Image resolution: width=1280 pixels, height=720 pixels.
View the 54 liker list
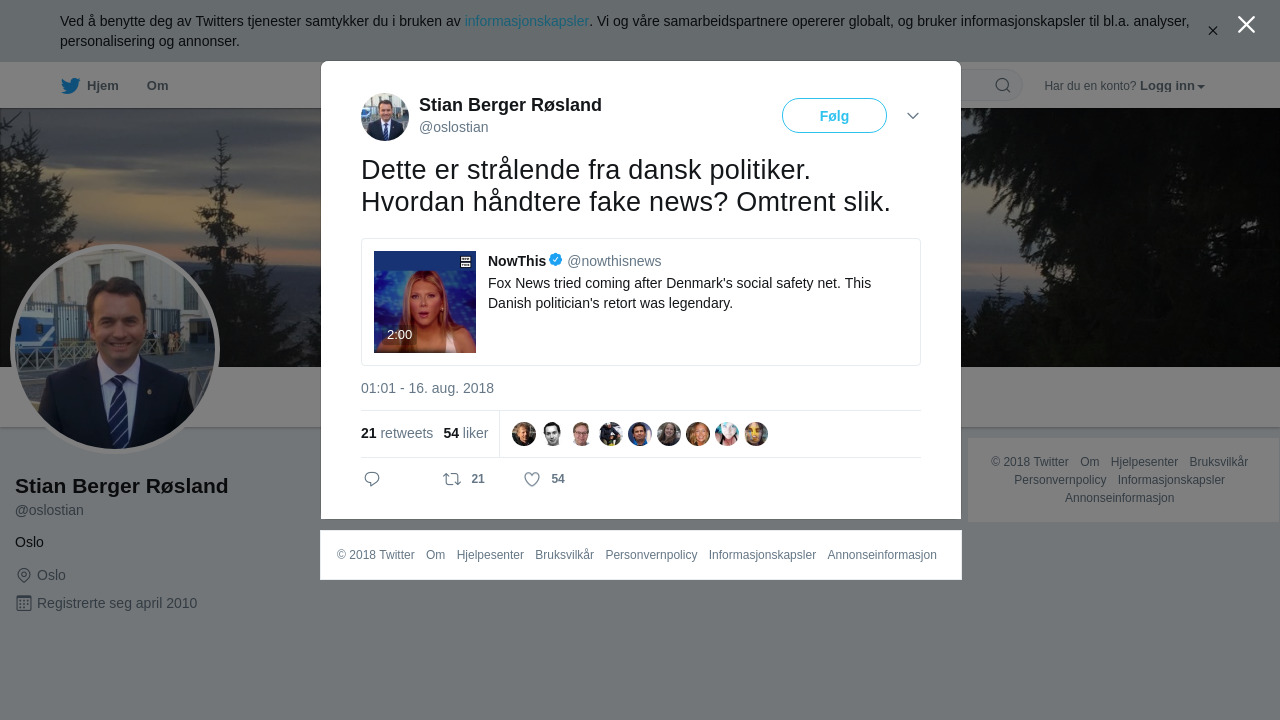click(466, 433)
